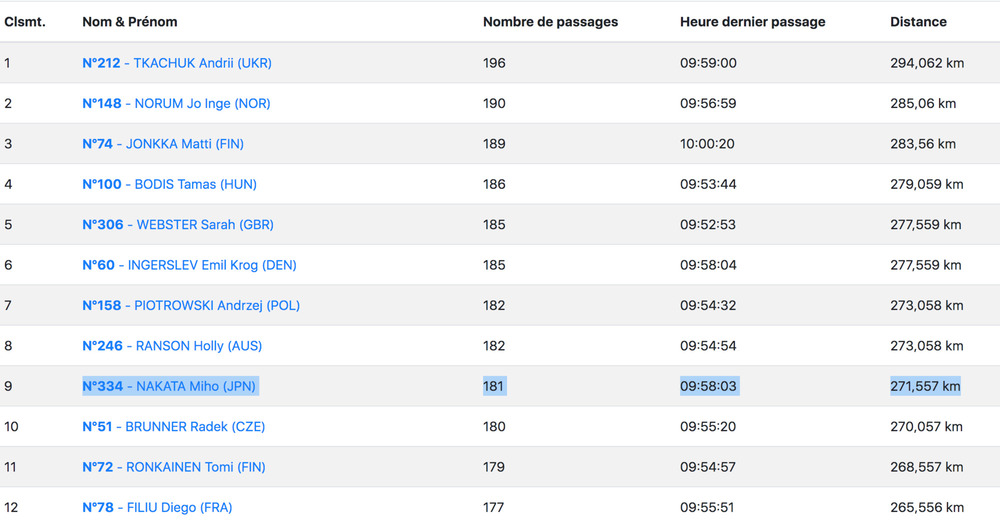Screen dimensions: 1000x526
Task: Open runner N°212 TKACHUK Andrii link
Action: click(x=177, y=63)
